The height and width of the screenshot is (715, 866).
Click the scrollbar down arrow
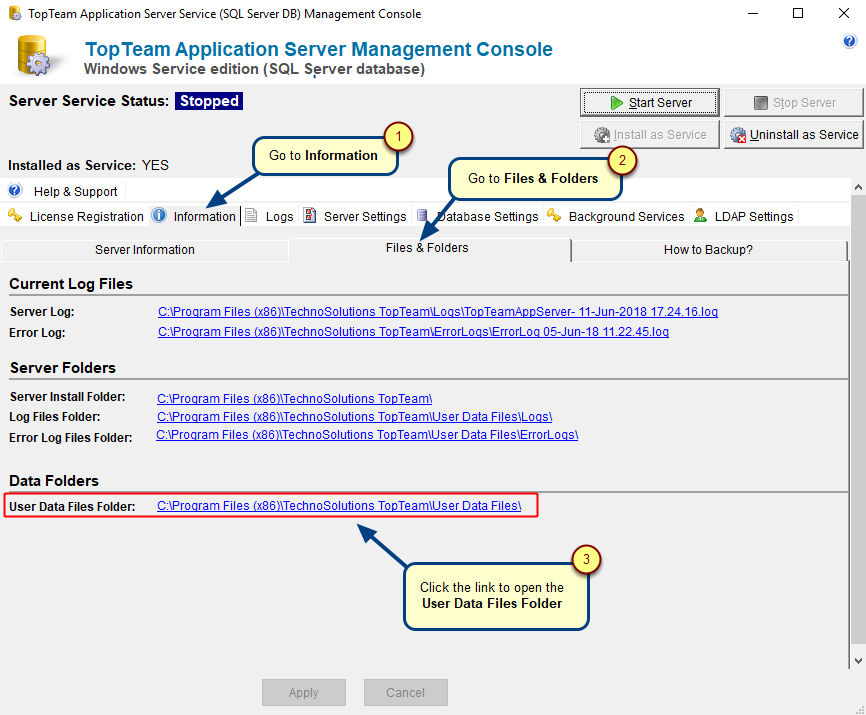[858, 660]
